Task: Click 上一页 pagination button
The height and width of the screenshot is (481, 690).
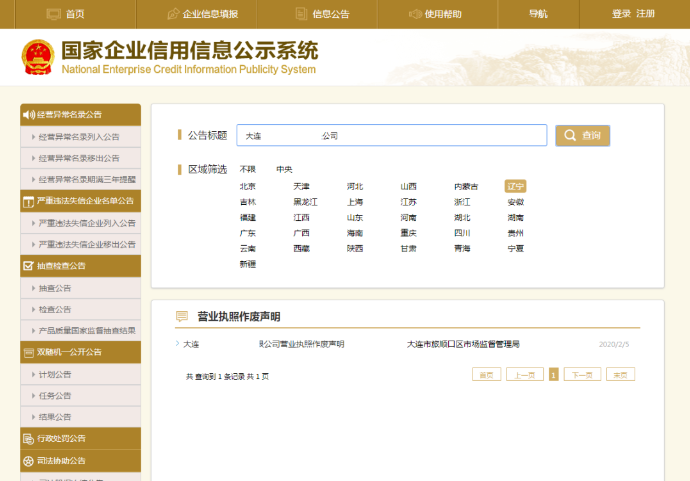Action: pos(525,375)
